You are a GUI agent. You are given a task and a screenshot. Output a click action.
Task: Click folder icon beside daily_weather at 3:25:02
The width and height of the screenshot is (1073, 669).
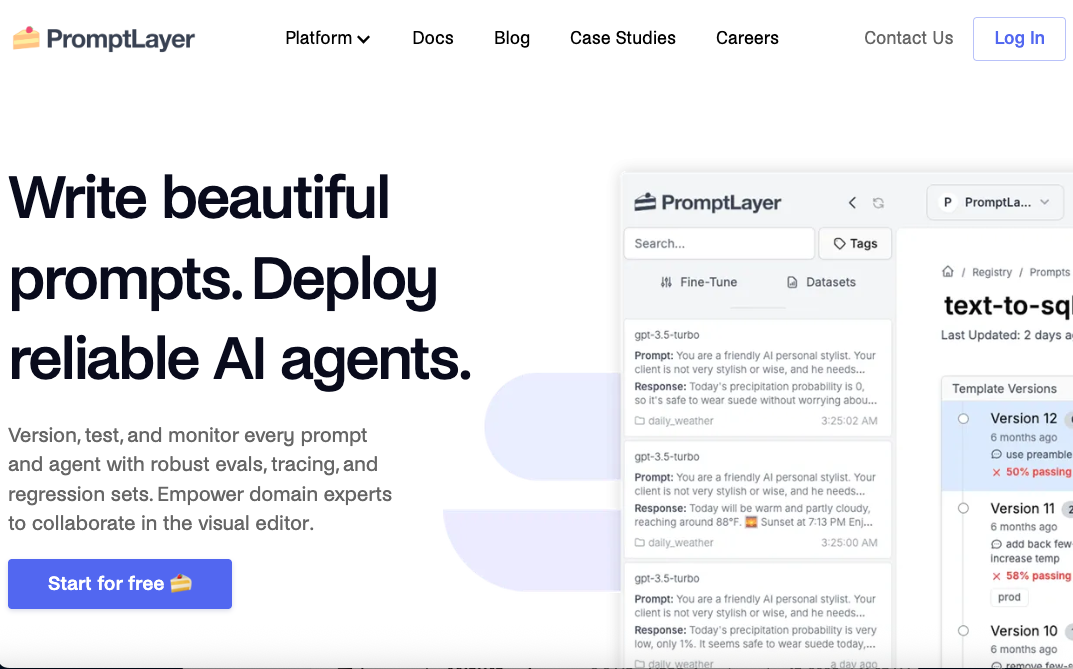tap(640, 421)
